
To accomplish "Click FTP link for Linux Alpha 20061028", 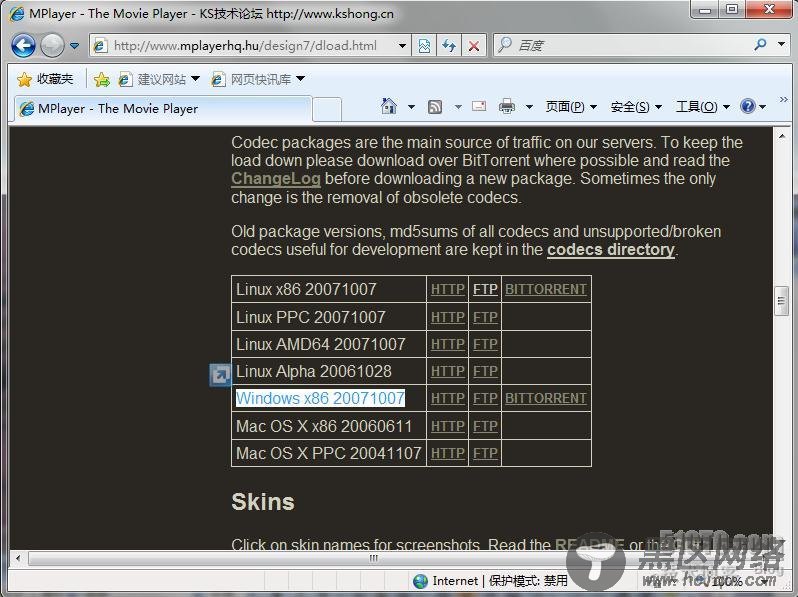I will (485, 372).
